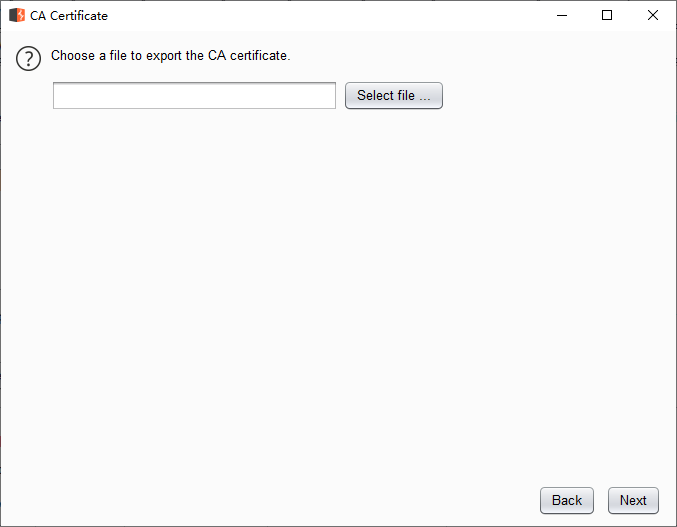Viewport: 677px width, 527px height.
Task: Focus the certificate export file path field
Action: coord(194,95)
